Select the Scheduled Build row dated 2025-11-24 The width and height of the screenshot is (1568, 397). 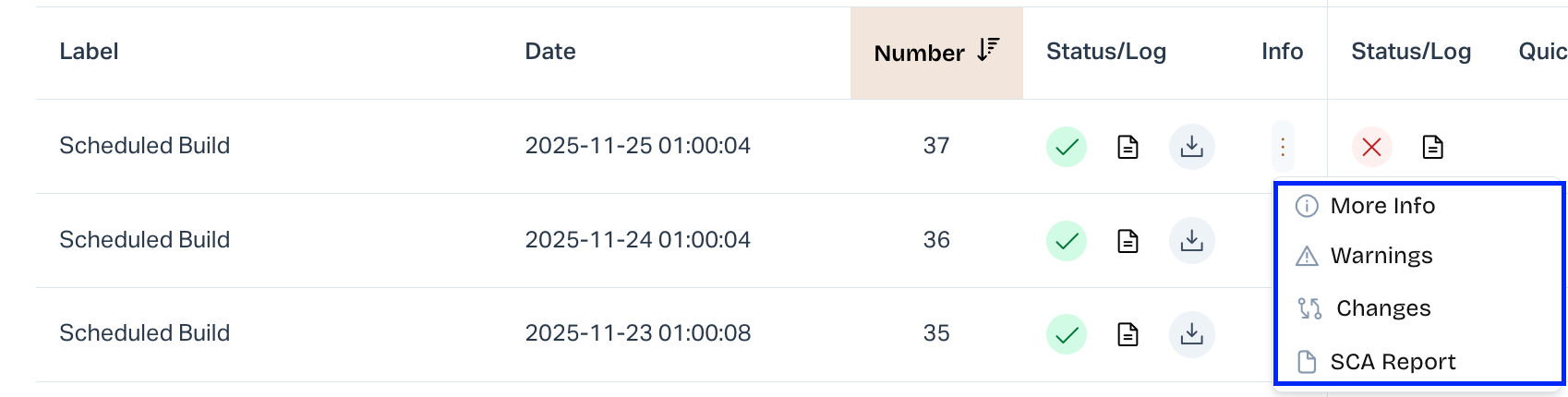tap(145, 240)
